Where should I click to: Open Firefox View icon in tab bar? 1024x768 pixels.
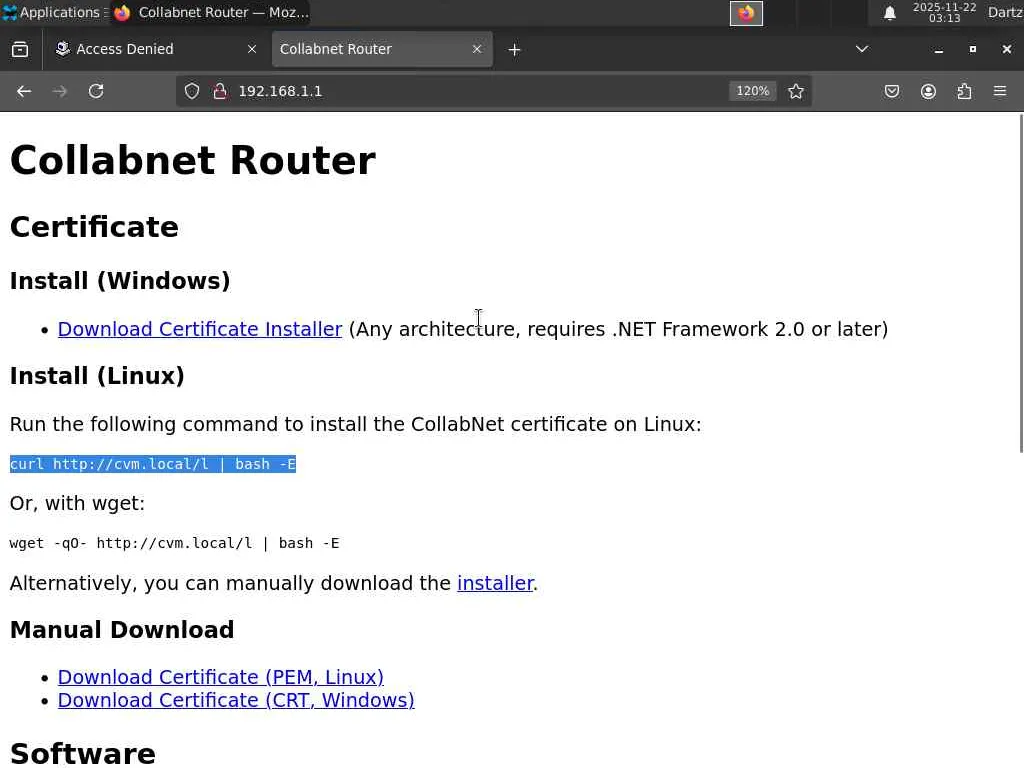click(x=20, y=50)
